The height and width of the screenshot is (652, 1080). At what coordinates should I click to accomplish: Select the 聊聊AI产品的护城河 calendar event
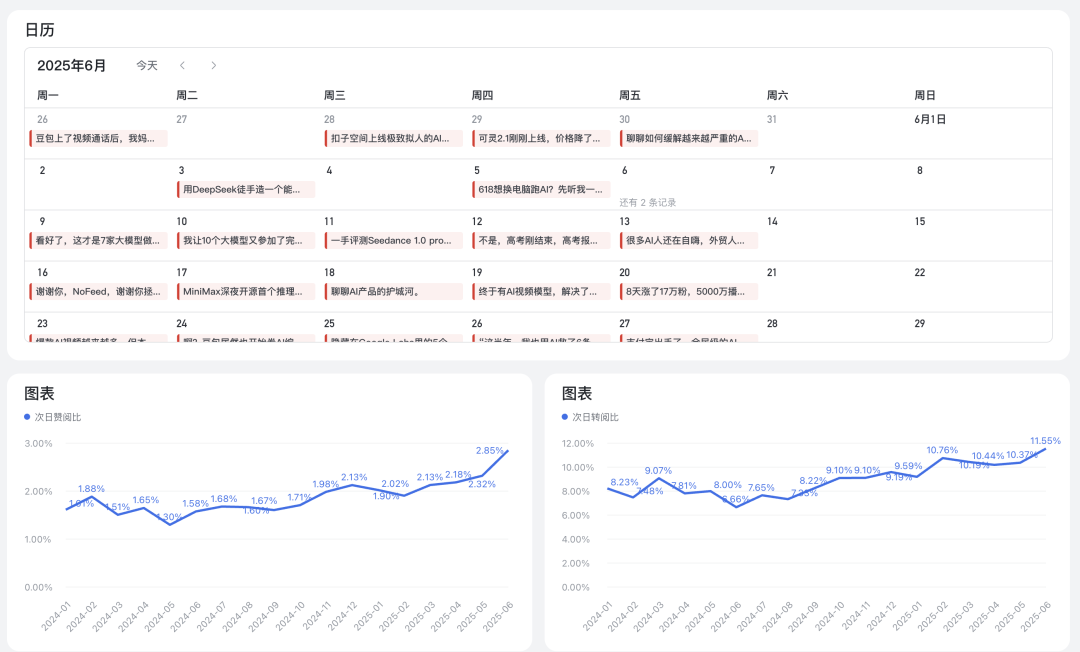pos(394,292)
